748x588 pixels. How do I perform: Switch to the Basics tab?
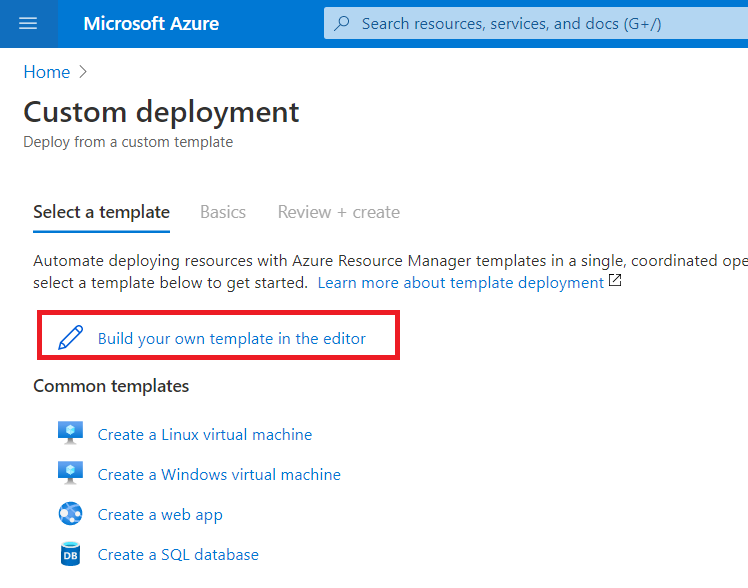(223, 212)
